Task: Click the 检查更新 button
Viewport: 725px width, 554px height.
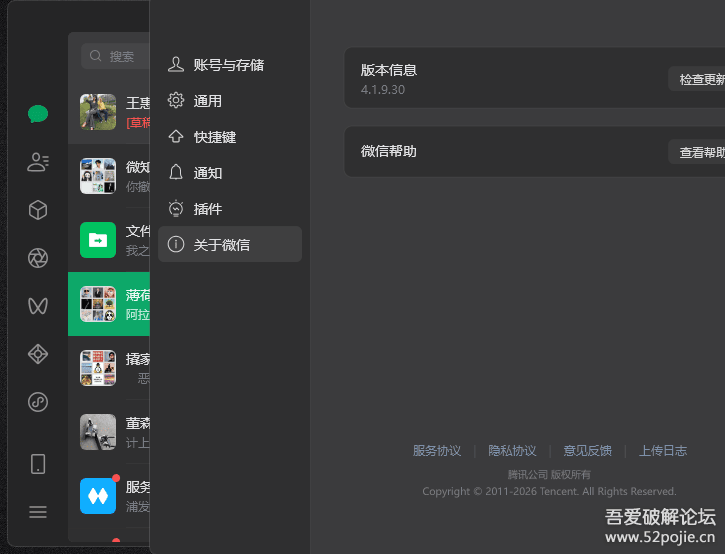Action: 697,79
